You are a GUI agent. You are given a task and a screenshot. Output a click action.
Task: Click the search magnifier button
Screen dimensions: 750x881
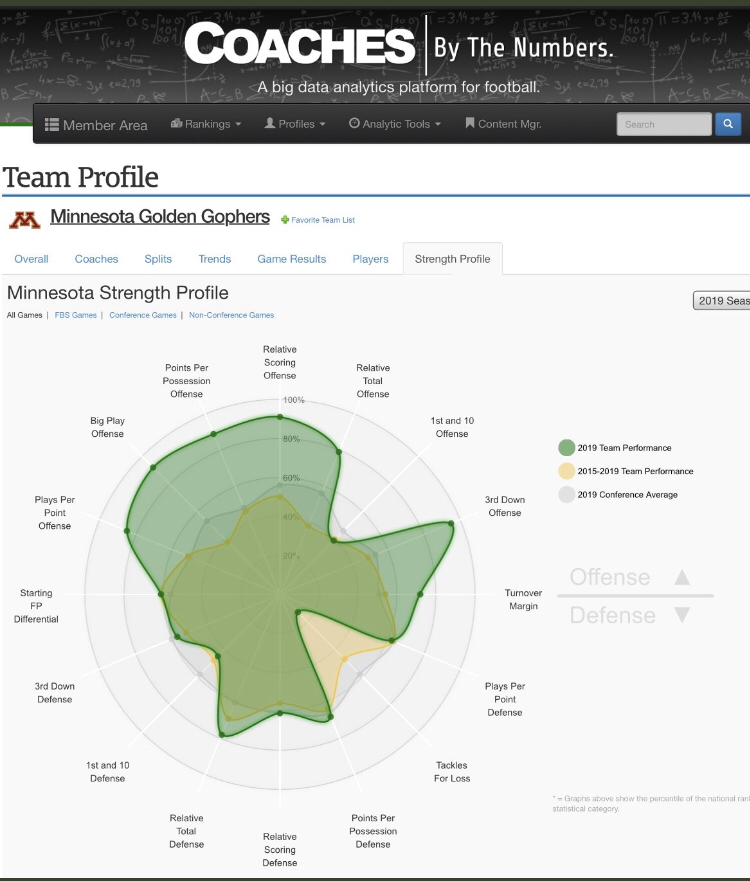(x=728, y=124)
